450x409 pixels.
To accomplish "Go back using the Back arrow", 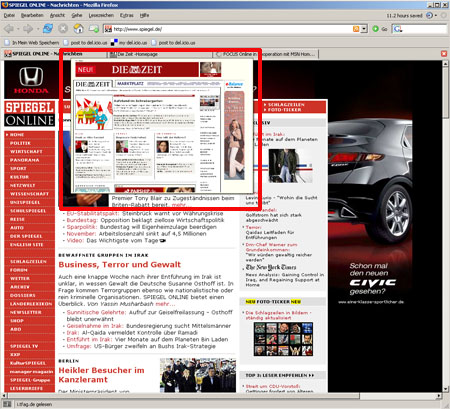I will [x=9, y=29].
